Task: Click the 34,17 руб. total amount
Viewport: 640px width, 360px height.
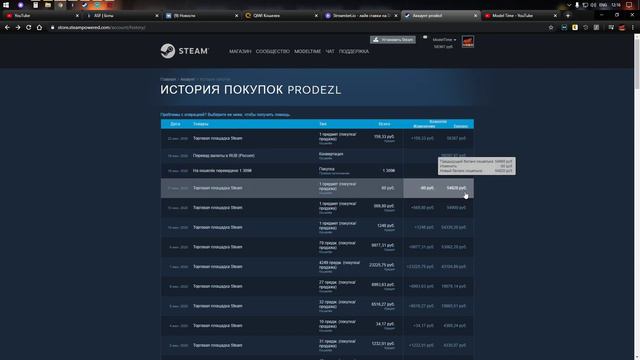Action: [x=386, y=324]
